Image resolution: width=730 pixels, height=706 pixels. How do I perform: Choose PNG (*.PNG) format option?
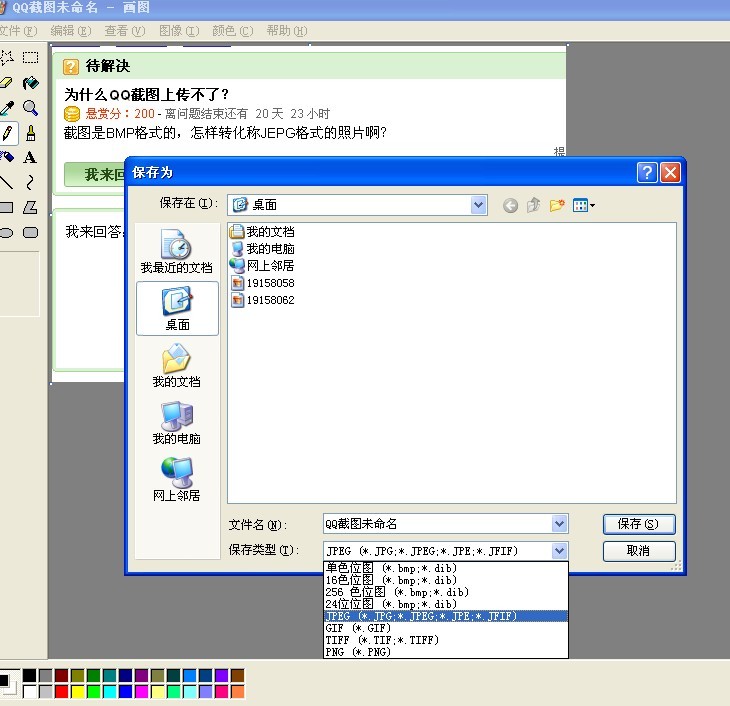446,652
